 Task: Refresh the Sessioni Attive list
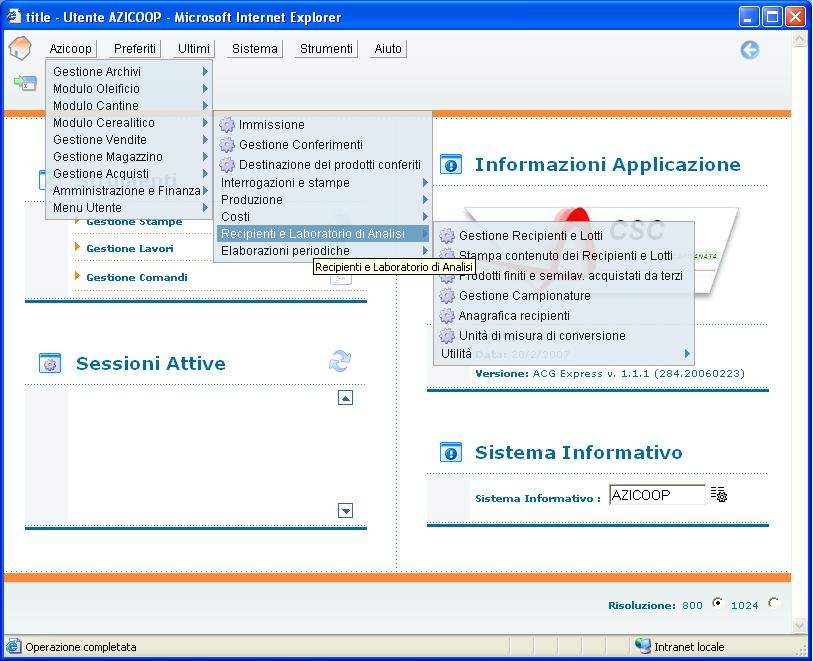pos(340,361)
